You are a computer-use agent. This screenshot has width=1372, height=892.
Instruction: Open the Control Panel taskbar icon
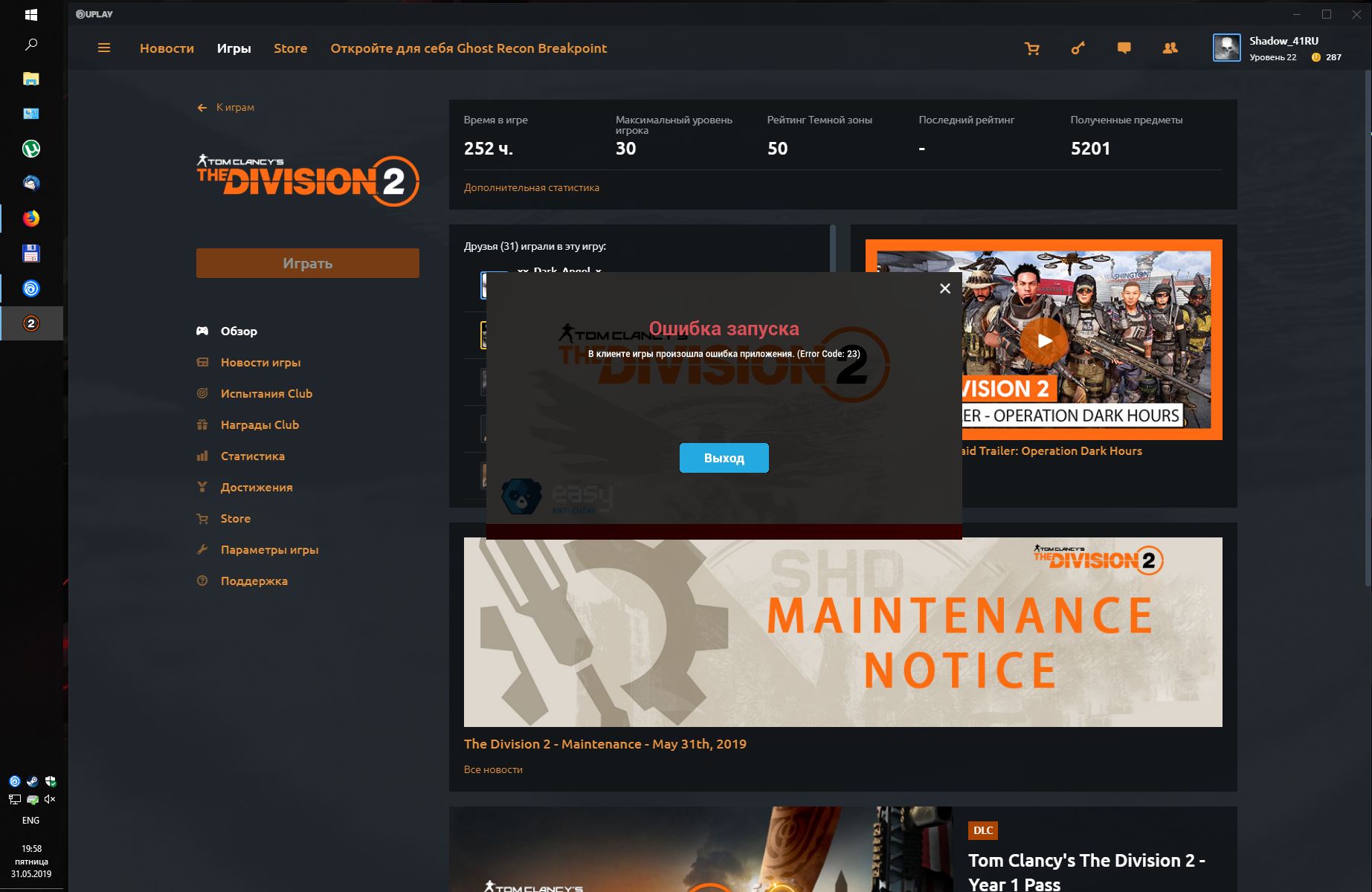31,114
